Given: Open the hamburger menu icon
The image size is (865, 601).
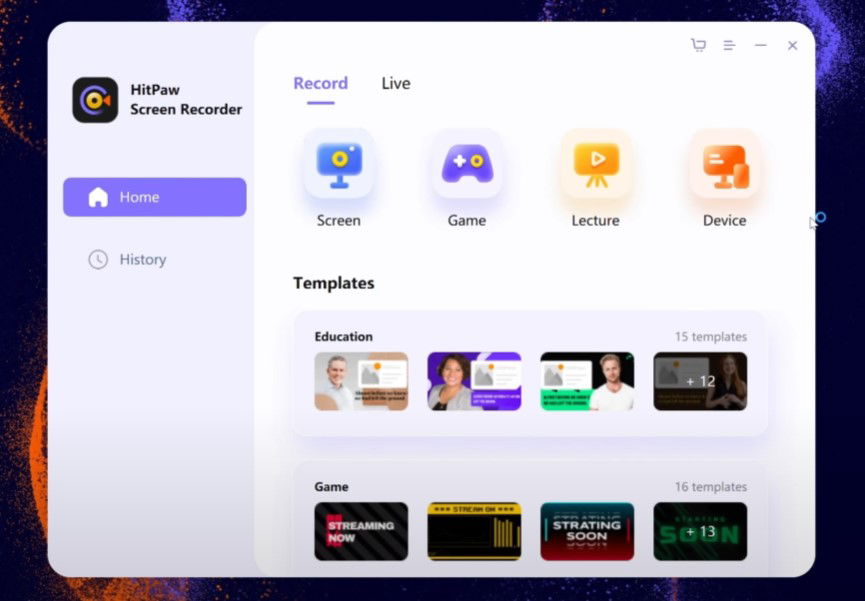Looking at the screenshot, I should 729,45.
